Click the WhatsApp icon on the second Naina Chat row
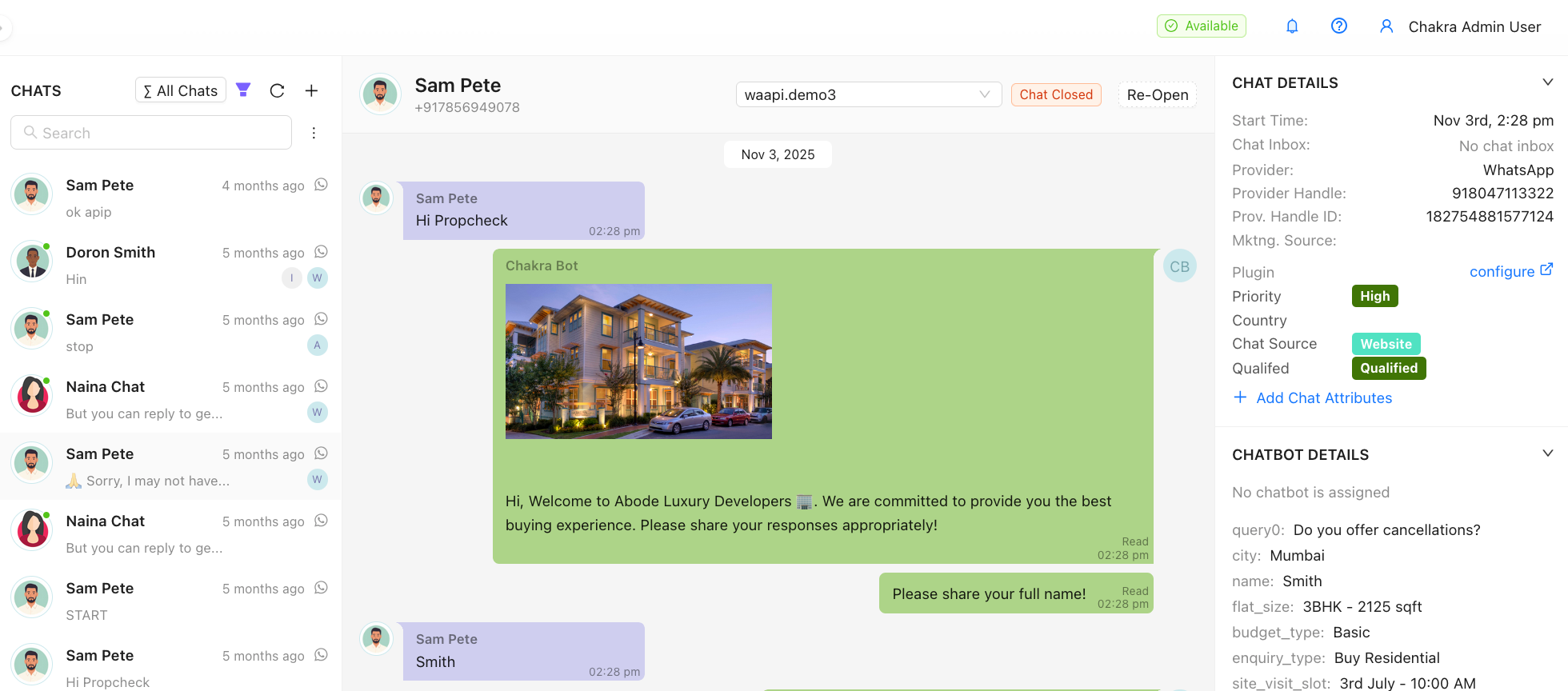 point(322,521)
